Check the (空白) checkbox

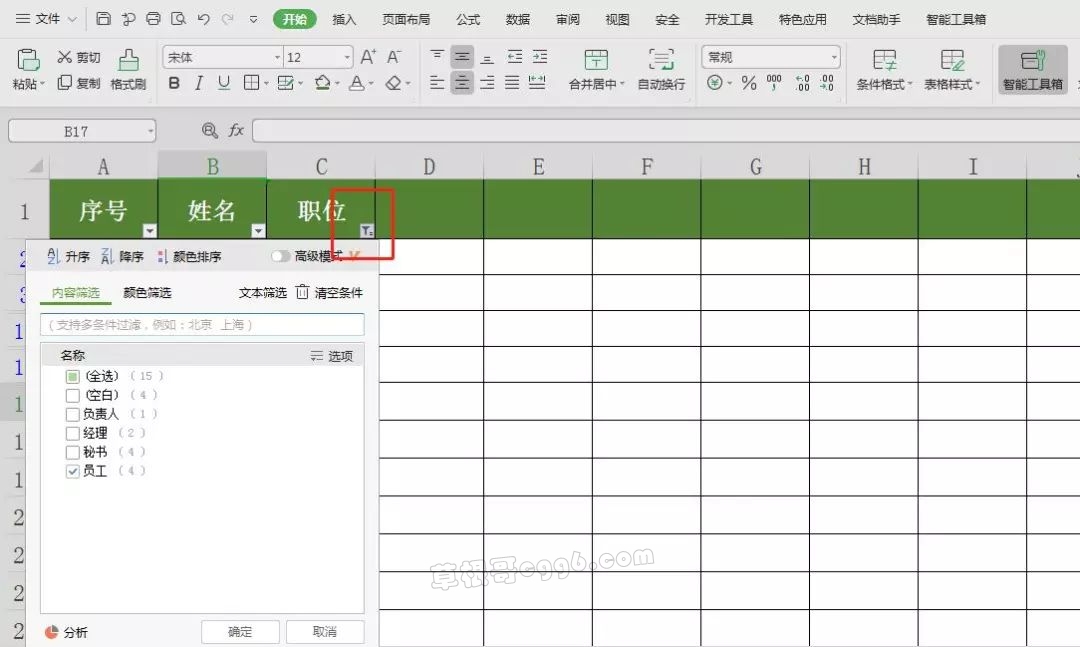(x=73, y=396)
